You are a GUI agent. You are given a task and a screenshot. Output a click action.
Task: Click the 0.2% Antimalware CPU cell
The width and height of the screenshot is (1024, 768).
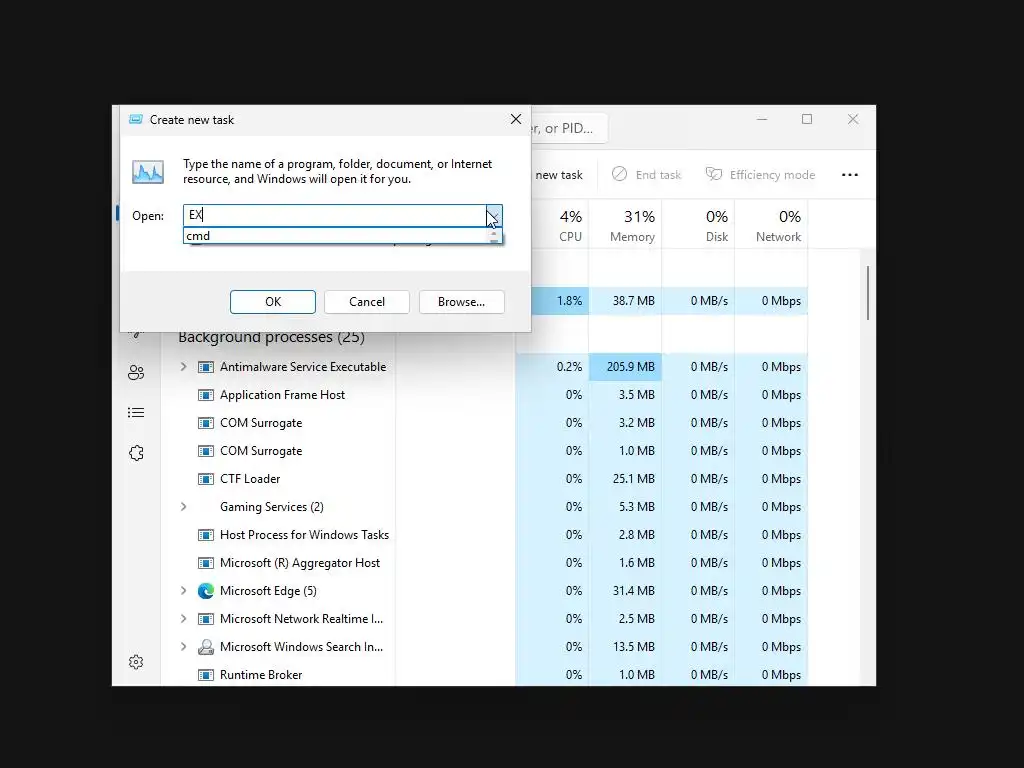coord(552,367)
